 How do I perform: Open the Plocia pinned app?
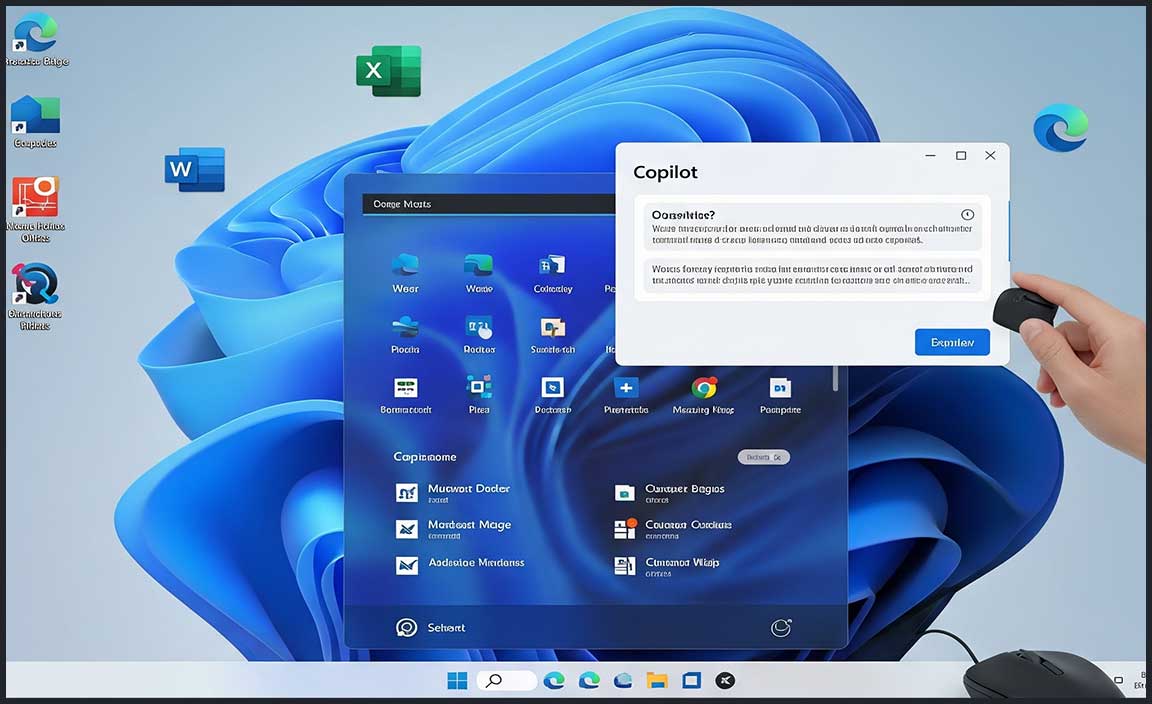click(x=405, y=335)
